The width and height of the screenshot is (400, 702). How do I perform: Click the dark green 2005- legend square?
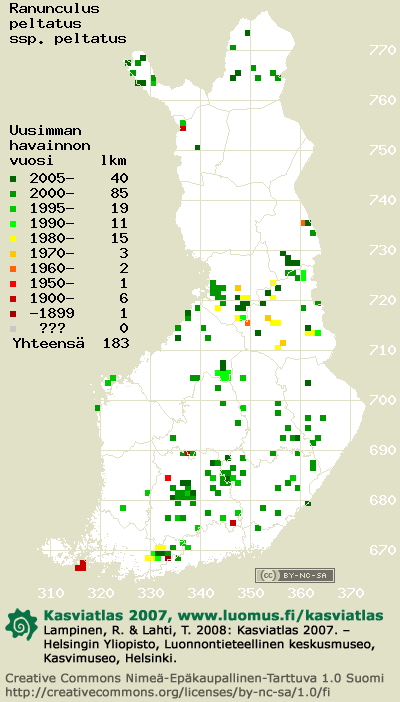(x=13, y=179)
